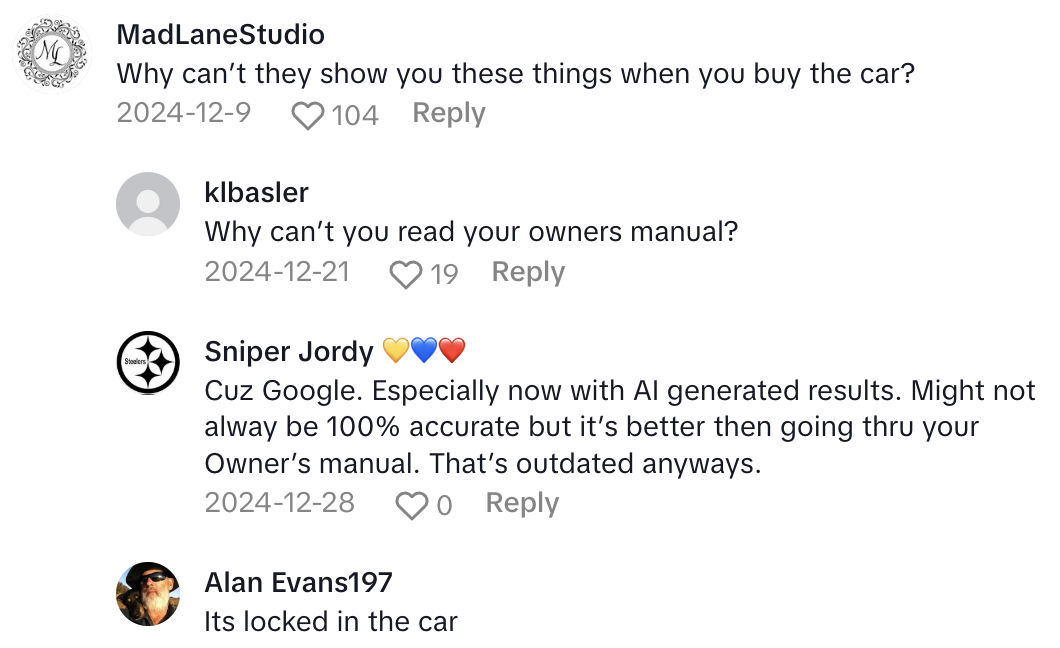The width and height of the screenshot is (1060, 648).
Task: Open the MadLaneStudio username link
Action: click(220, 35)
